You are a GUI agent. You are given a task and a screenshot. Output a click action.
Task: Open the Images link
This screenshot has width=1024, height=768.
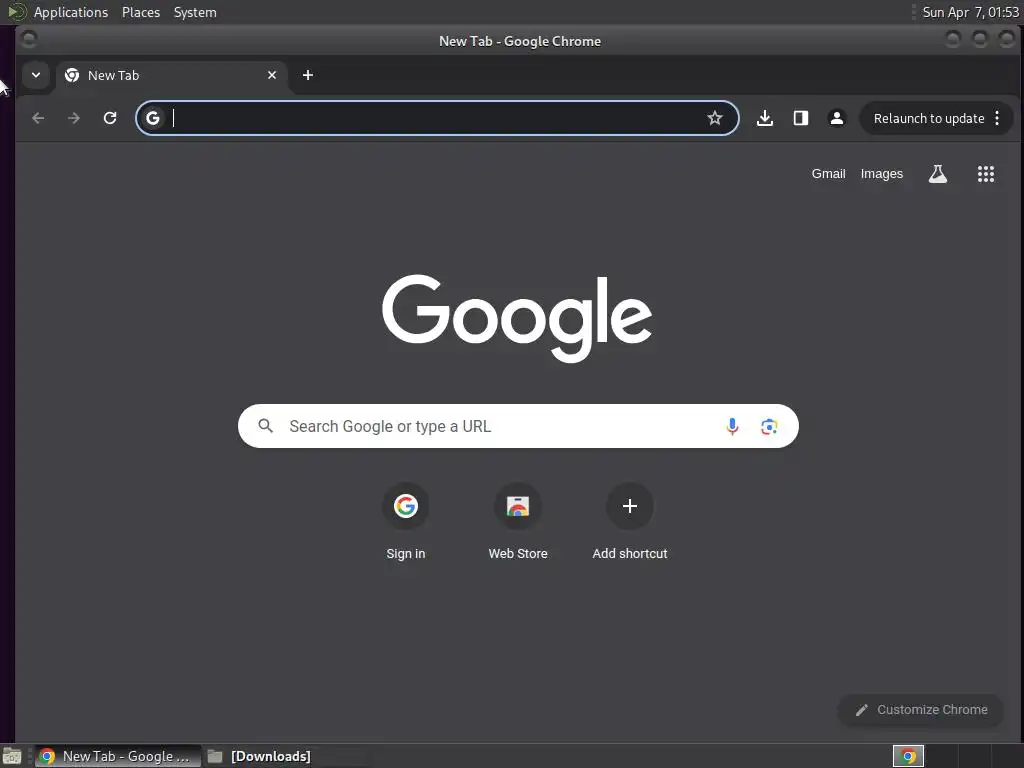882,174
